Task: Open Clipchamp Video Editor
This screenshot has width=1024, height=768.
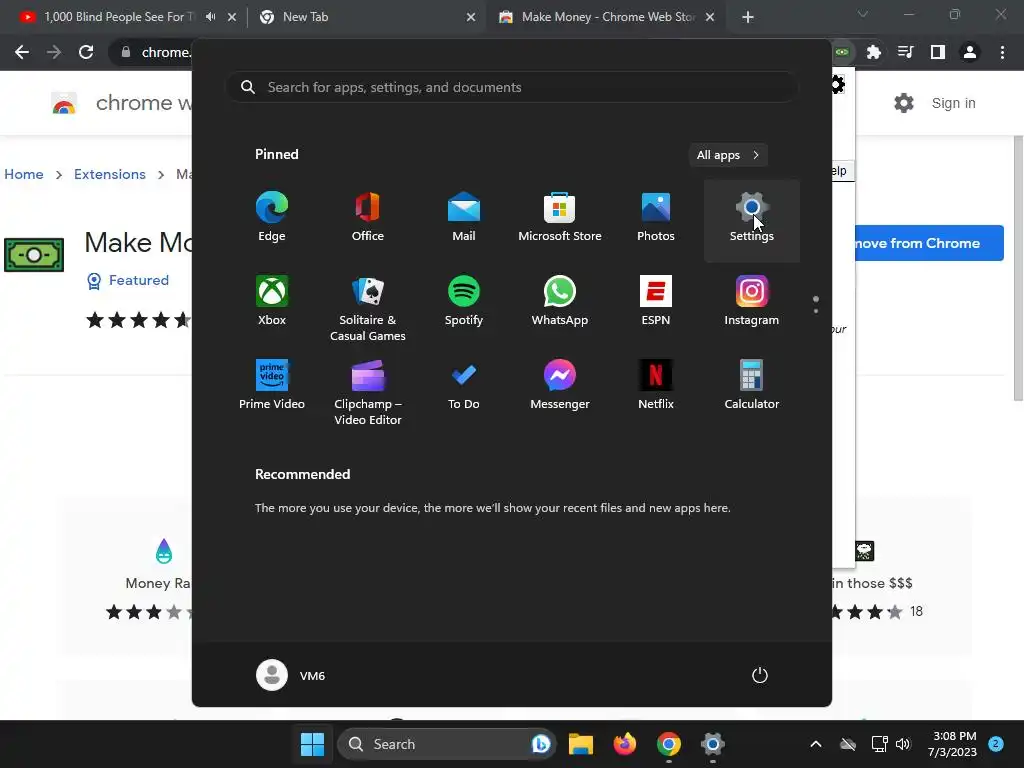Action: [x=368, y=393]
